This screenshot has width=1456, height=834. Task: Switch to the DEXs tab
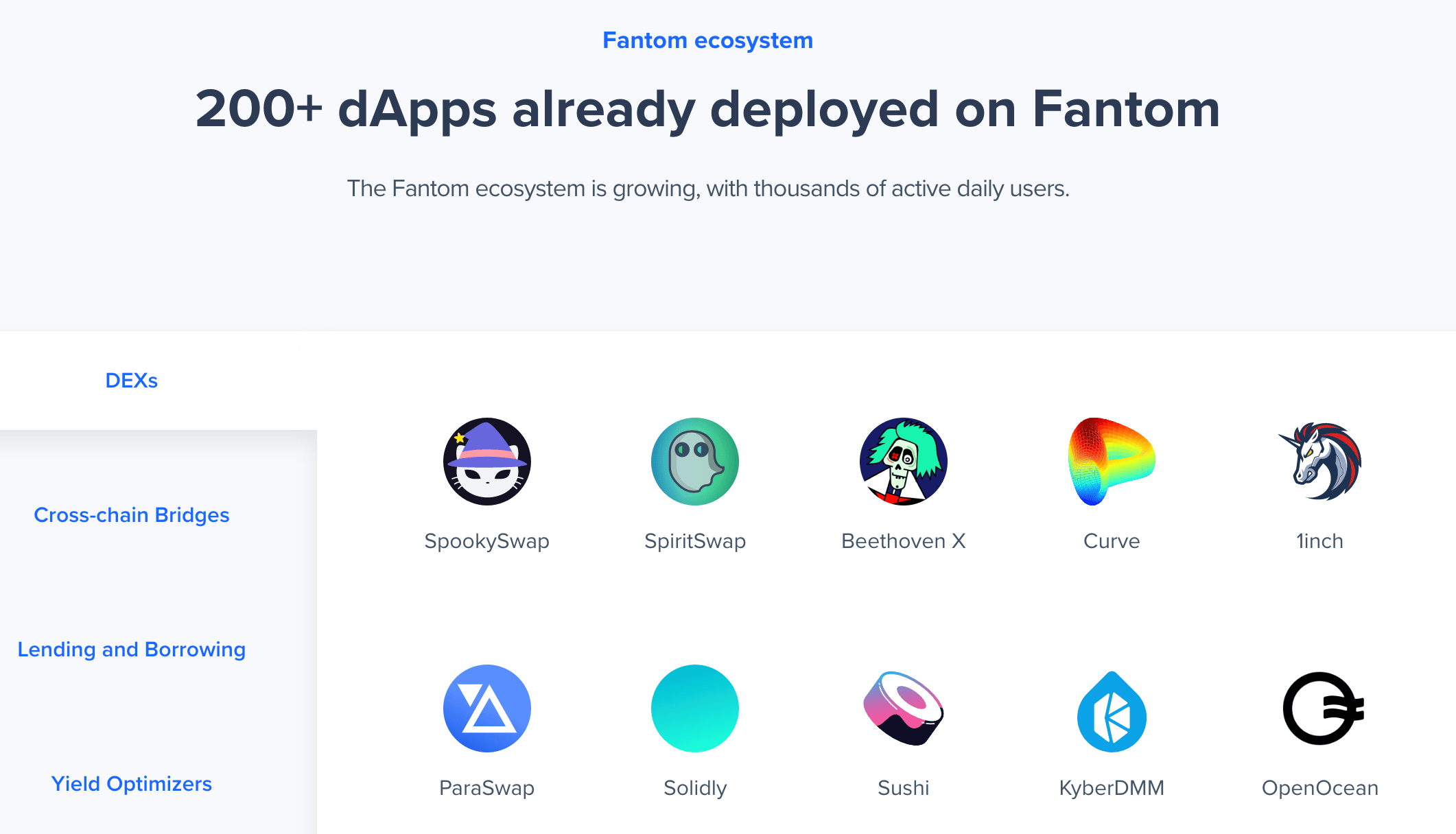(132, 381)
